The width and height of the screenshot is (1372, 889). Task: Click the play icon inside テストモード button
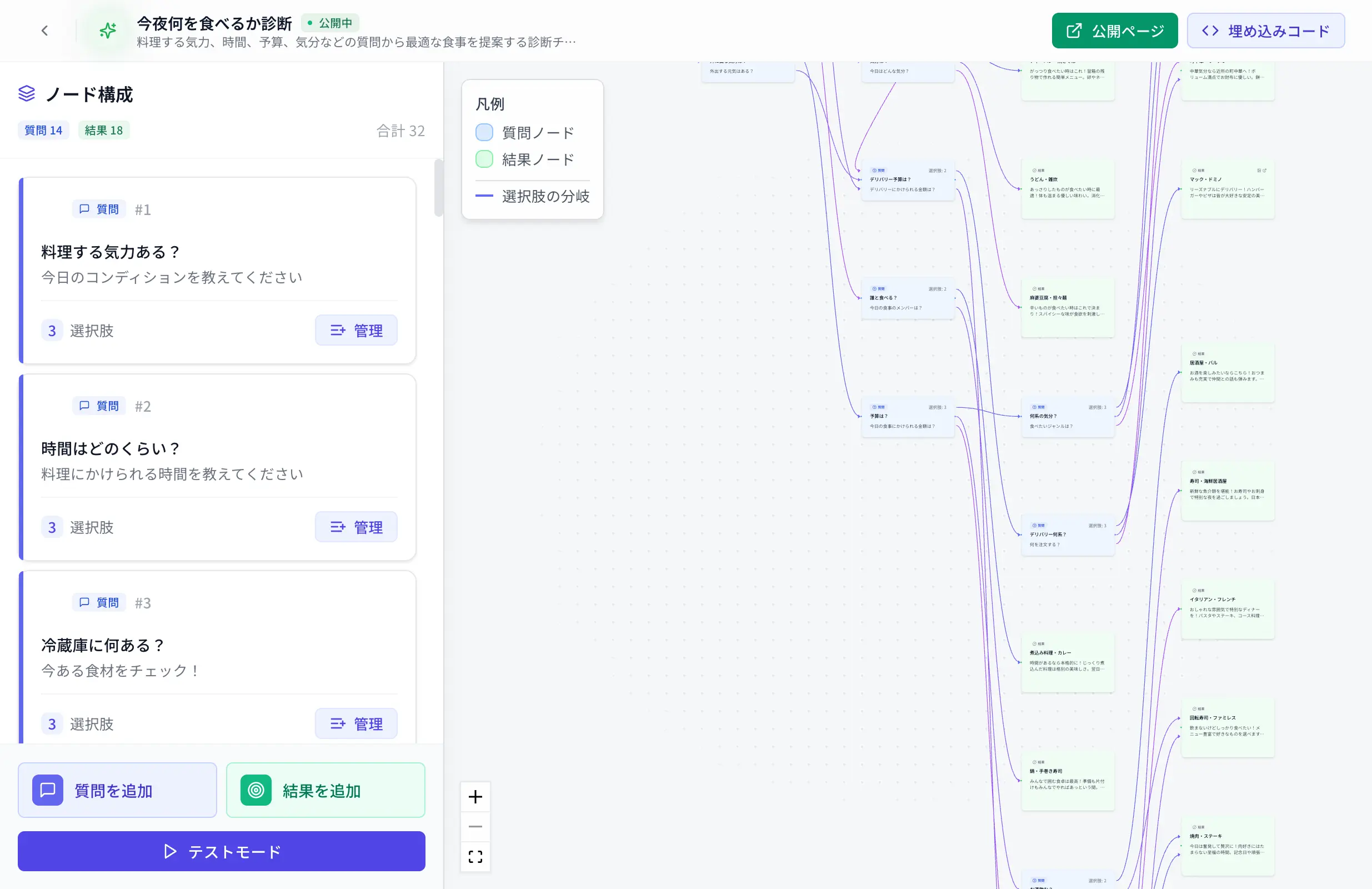(x=170, y=852)
